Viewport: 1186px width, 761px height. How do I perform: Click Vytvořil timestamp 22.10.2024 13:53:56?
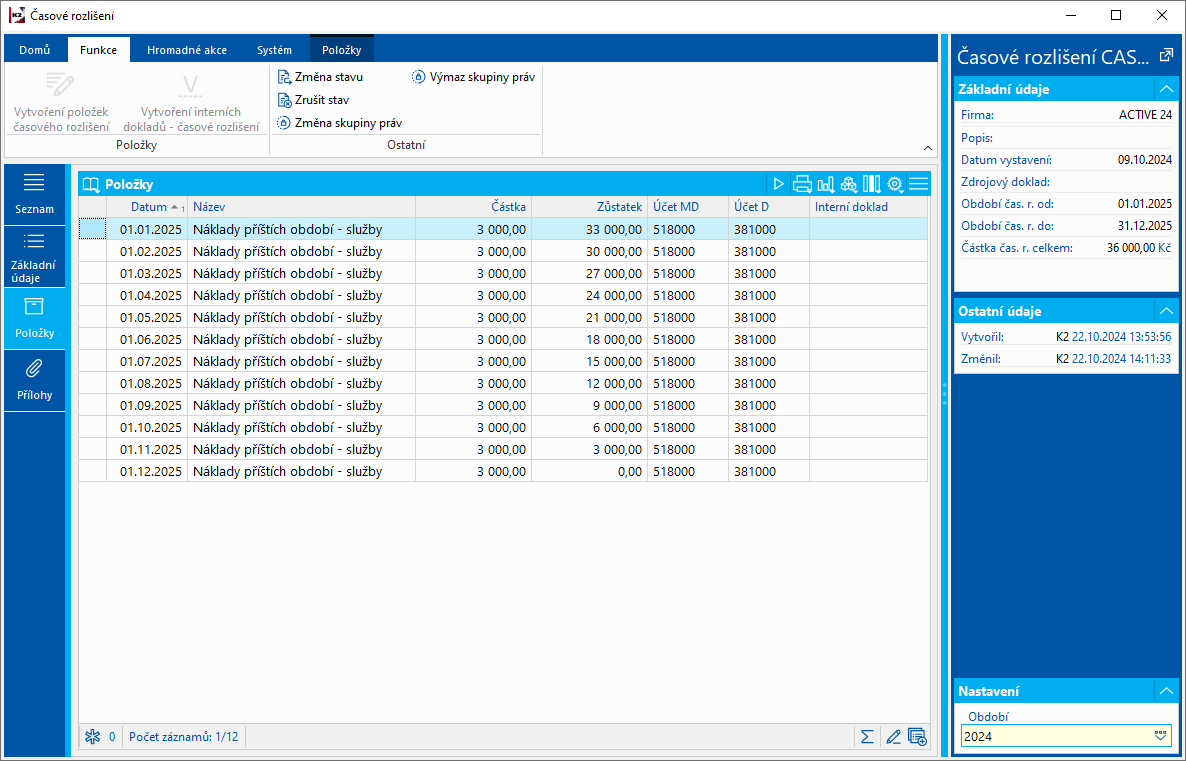pyautogui.click(x=1121, y=337)
